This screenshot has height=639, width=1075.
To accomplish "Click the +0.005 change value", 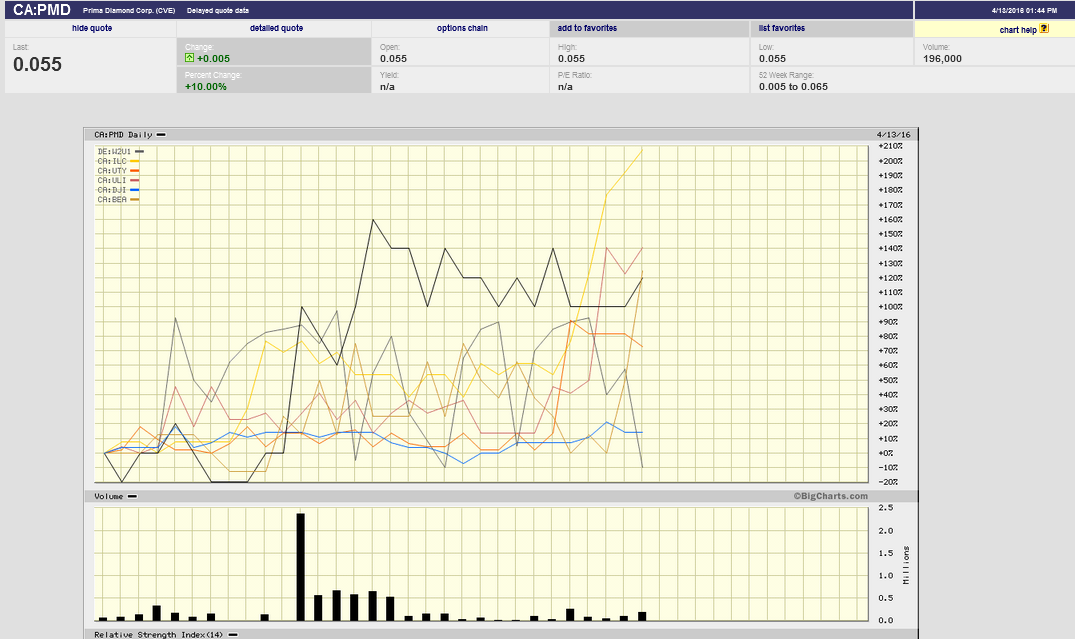I will 213,59.
